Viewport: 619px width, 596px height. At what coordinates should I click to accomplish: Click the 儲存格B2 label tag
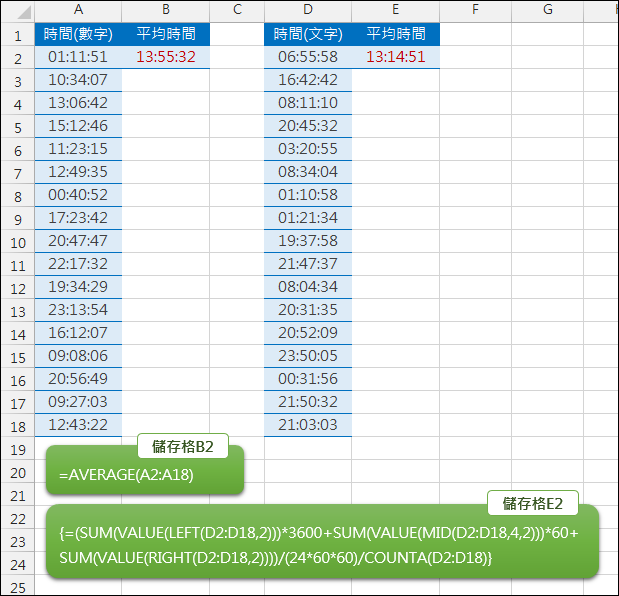click(183, 446)
